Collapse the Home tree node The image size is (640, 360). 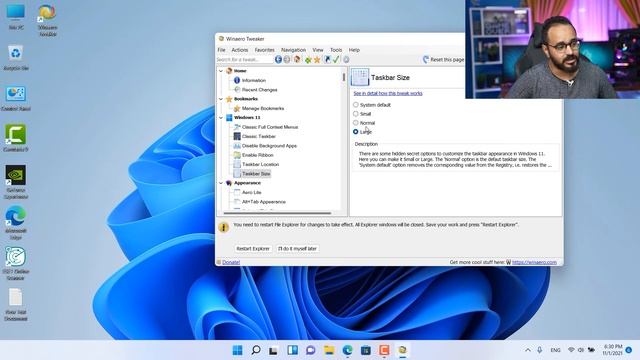tap(221, 71)
